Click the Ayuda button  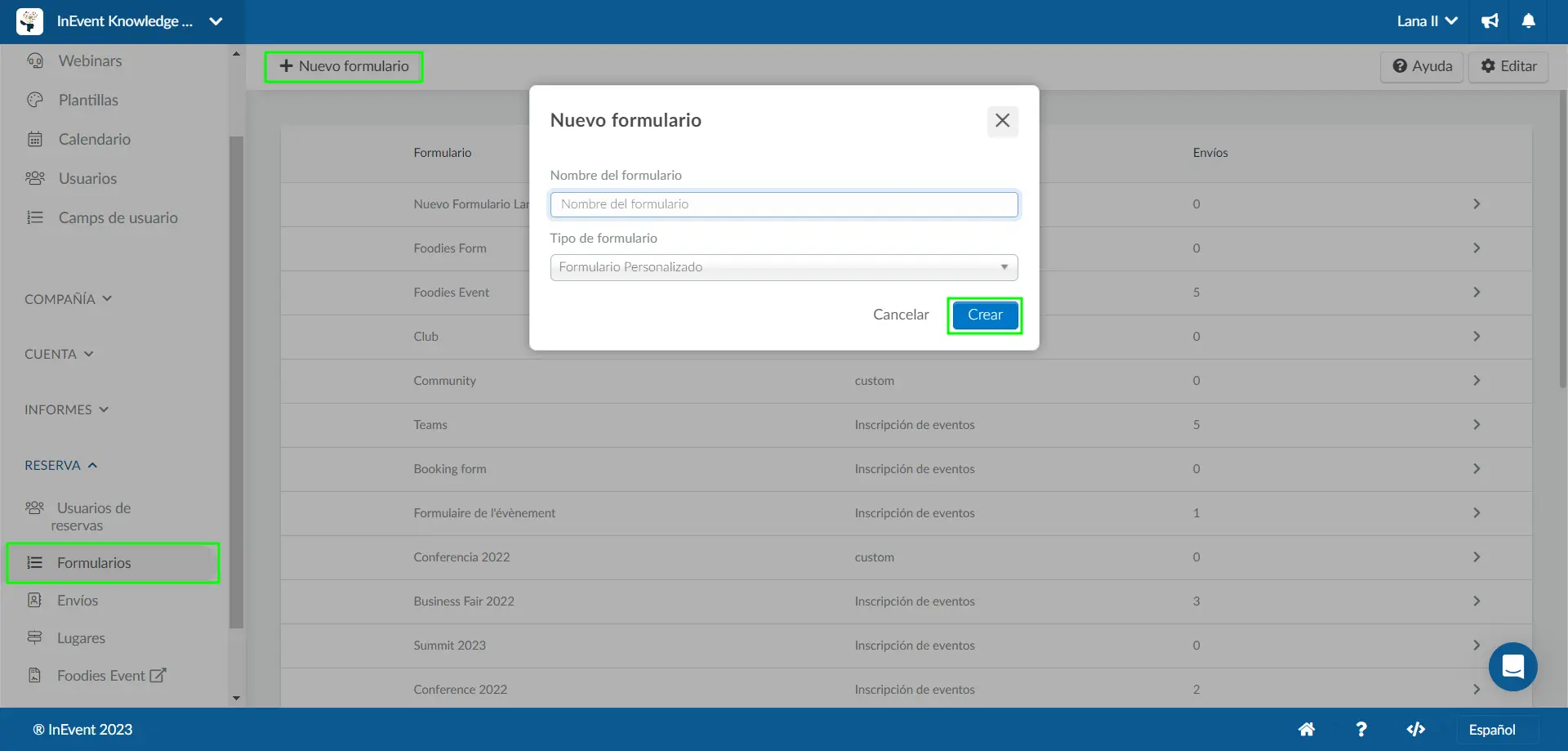coord(1422,66)
